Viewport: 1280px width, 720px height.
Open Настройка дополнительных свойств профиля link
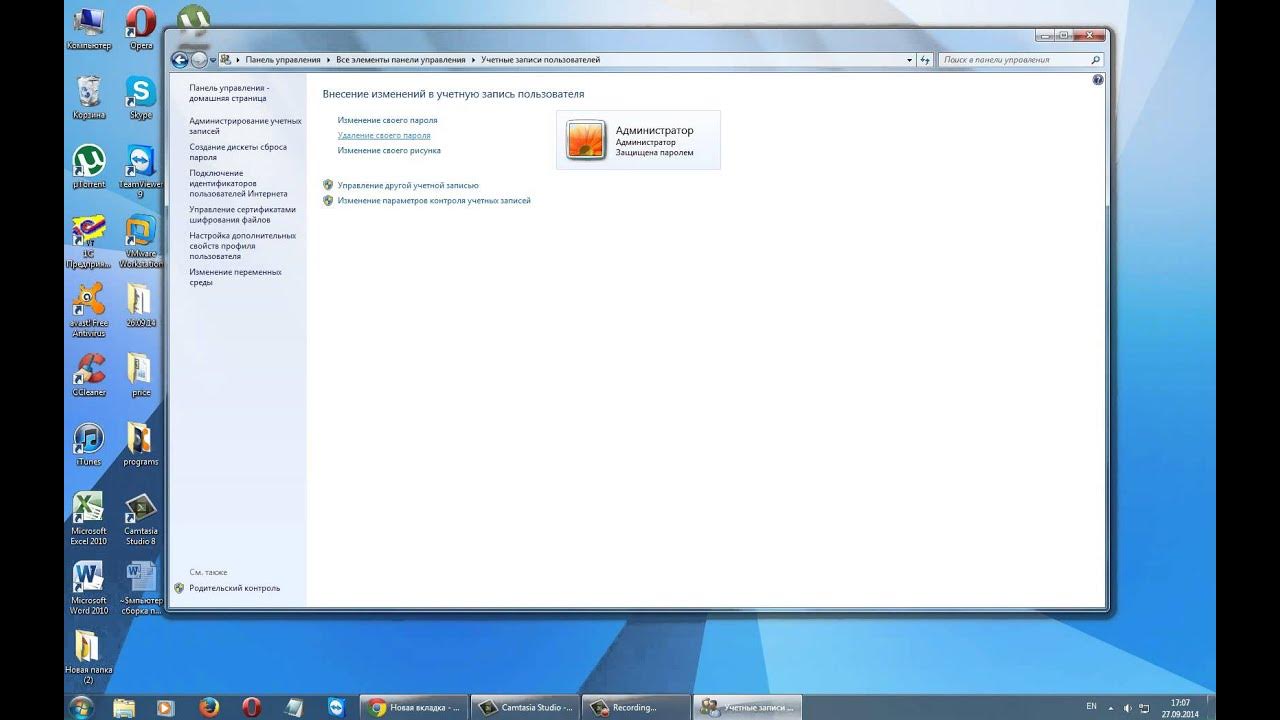tap(243, 246)
